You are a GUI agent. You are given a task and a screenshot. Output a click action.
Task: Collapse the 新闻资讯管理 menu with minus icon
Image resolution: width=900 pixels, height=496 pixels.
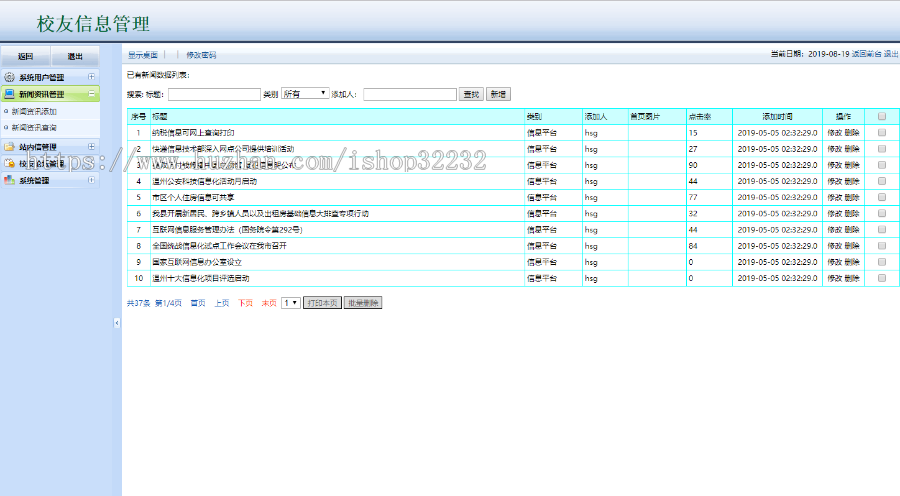92,94
